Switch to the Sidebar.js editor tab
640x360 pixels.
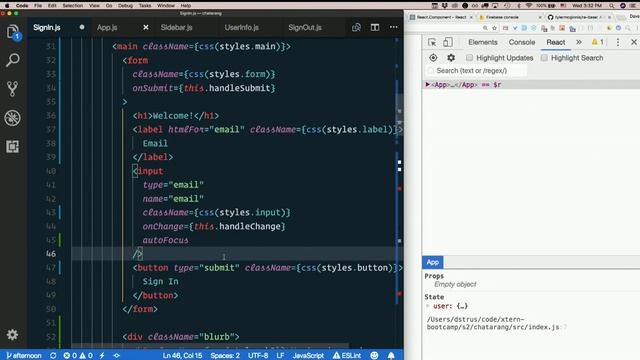click(176, 27)
